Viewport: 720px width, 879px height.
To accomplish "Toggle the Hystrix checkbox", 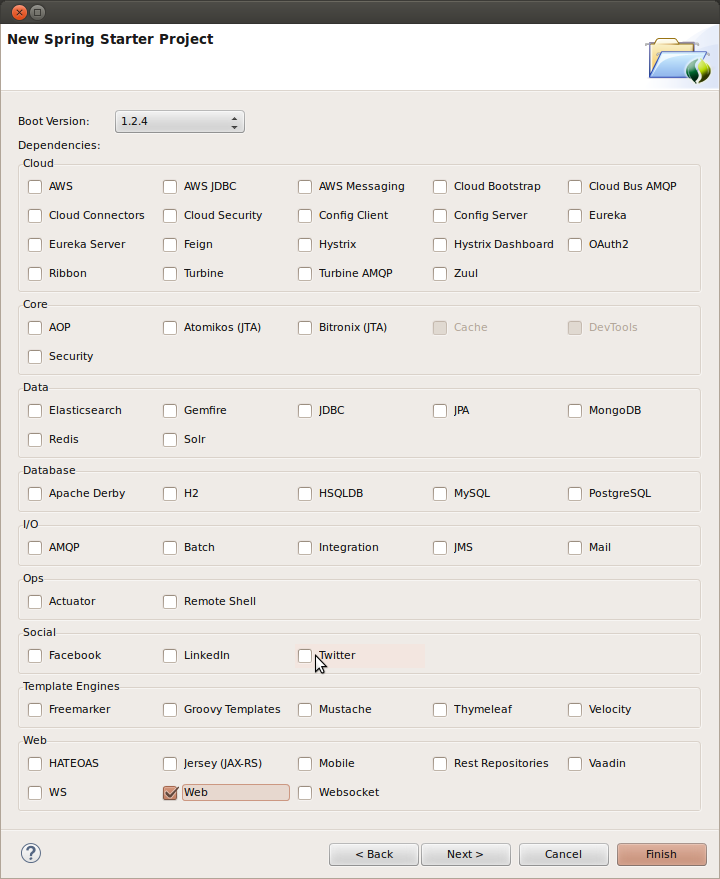I will [x=305, y=245].
